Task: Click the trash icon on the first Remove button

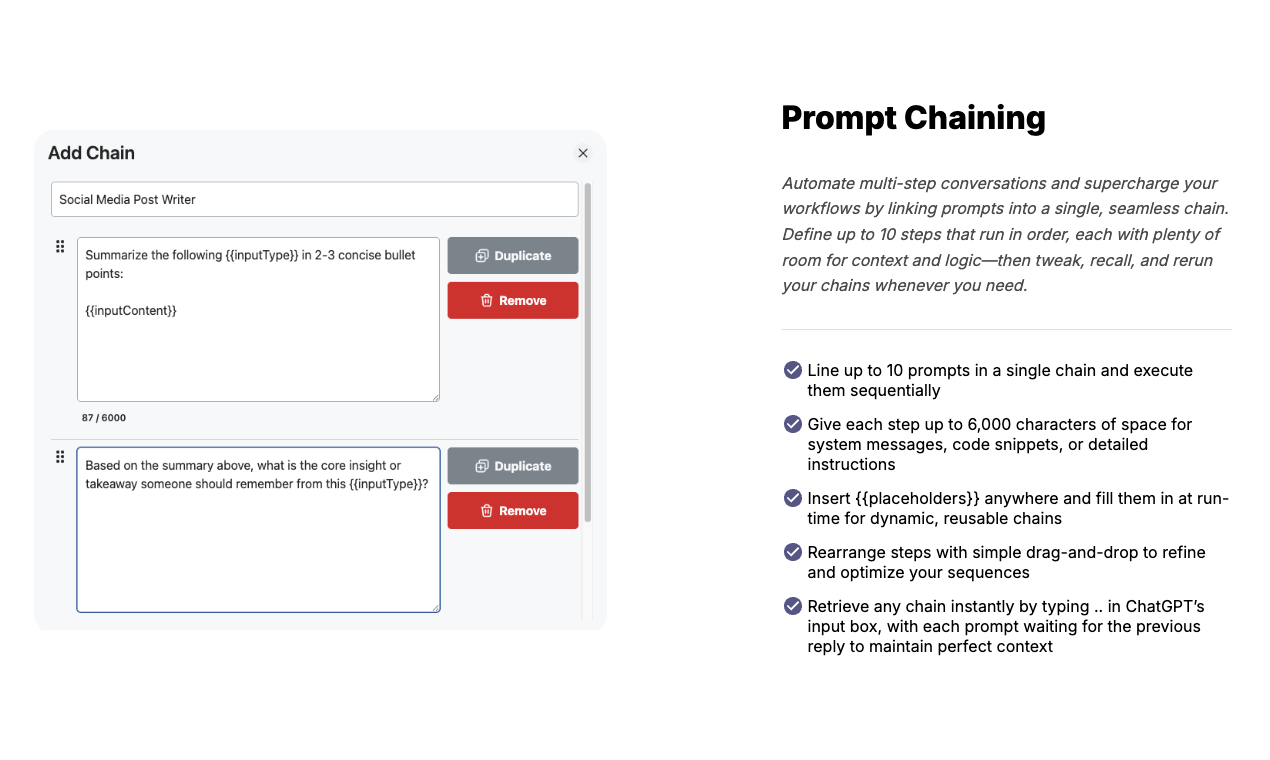Action: [485, 300]
